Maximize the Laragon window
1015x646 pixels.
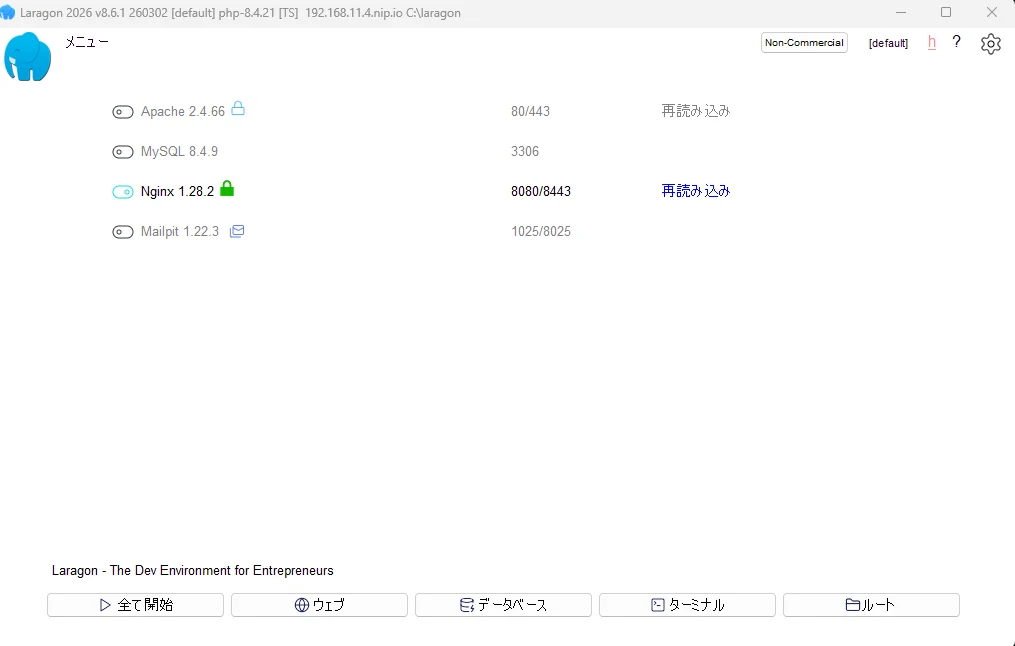946,12
